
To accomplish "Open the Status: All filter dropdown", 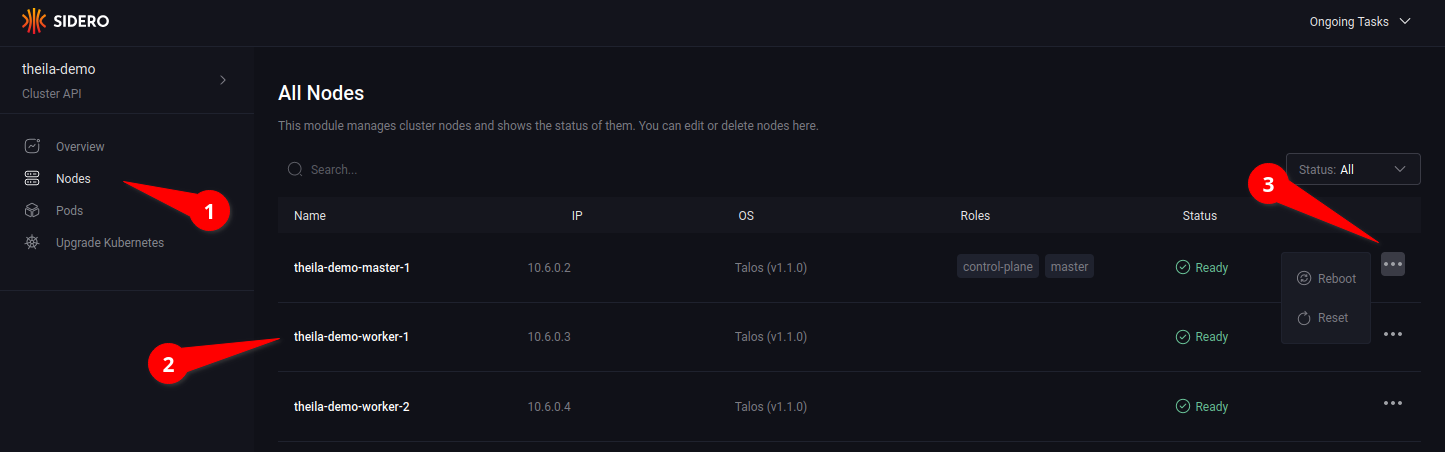I will tap(1352, 170).
